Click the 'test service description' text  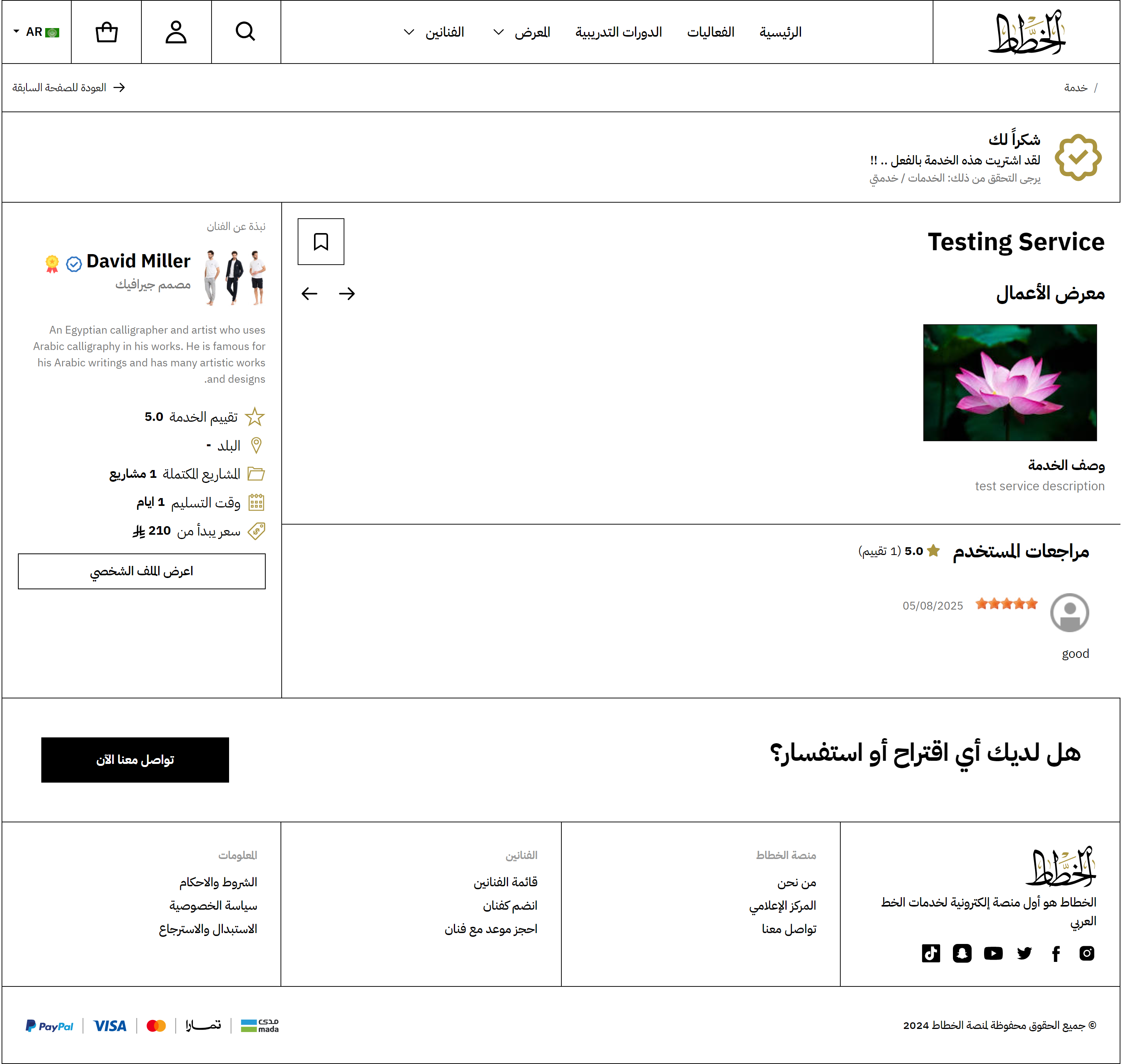point(1040,486)
